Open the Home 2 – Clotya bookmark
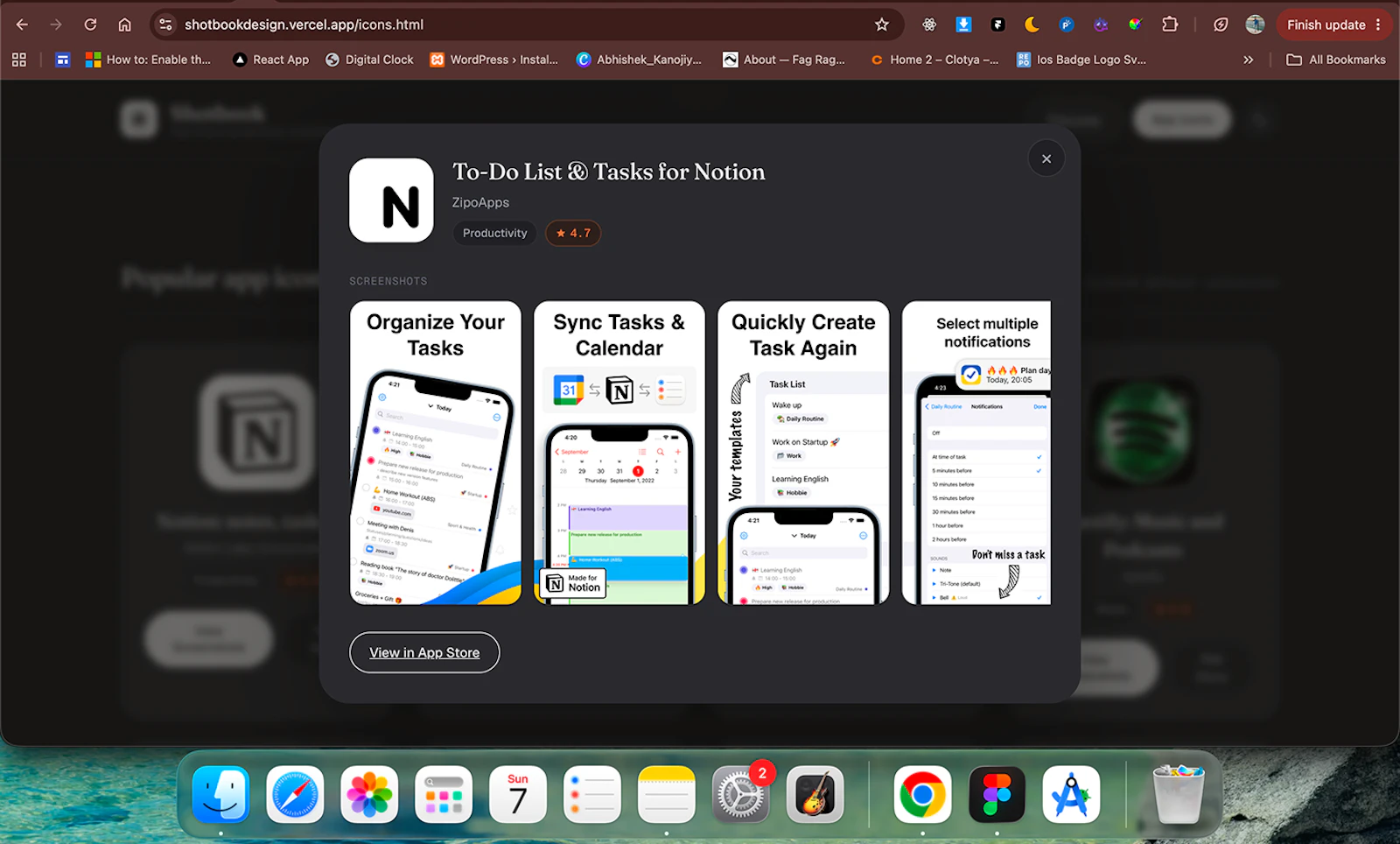Screen dimensions: 1400x844 (934, 60)
